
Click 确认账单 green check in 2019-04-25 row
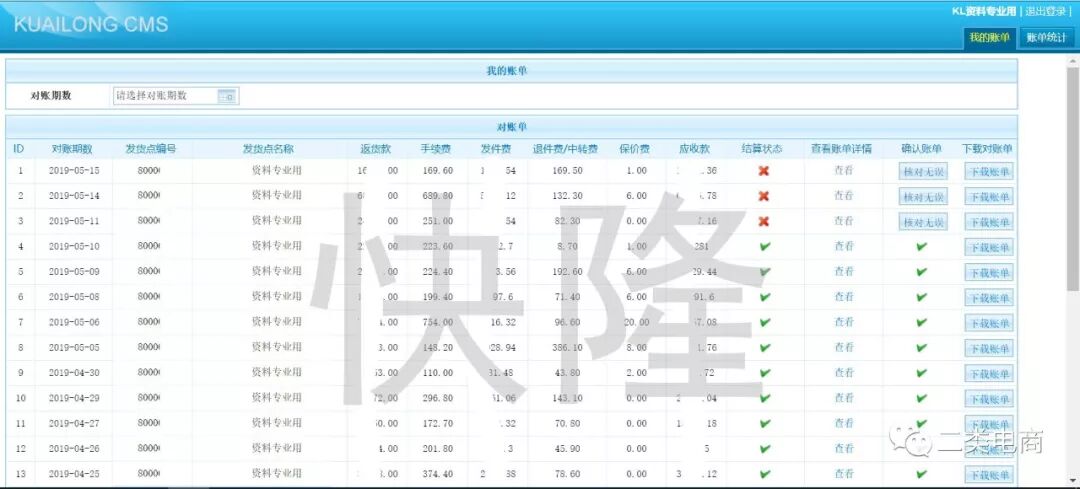[922, 474]
